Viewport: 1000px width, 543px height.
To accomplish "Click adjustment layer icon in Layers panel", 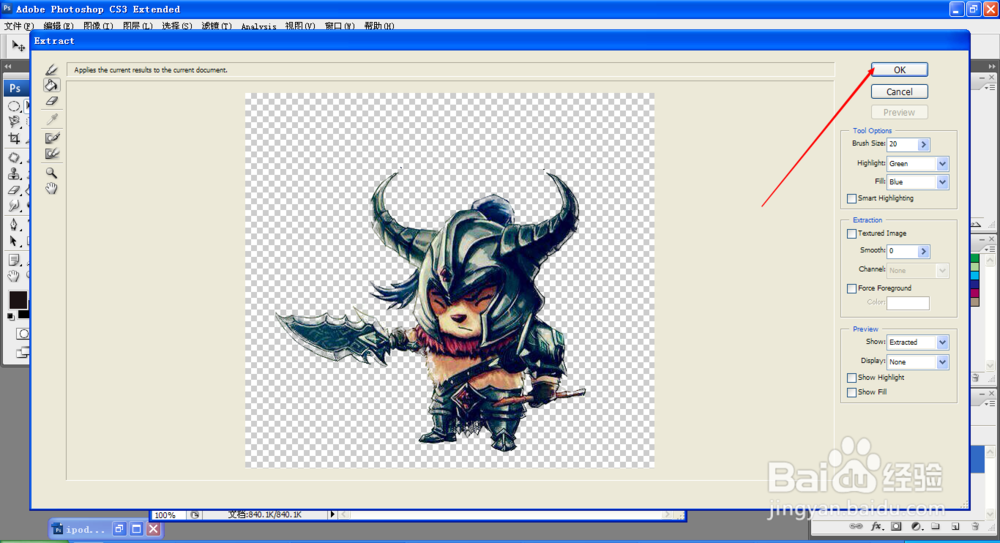I will pyautogui.click(x=916, y=527).
